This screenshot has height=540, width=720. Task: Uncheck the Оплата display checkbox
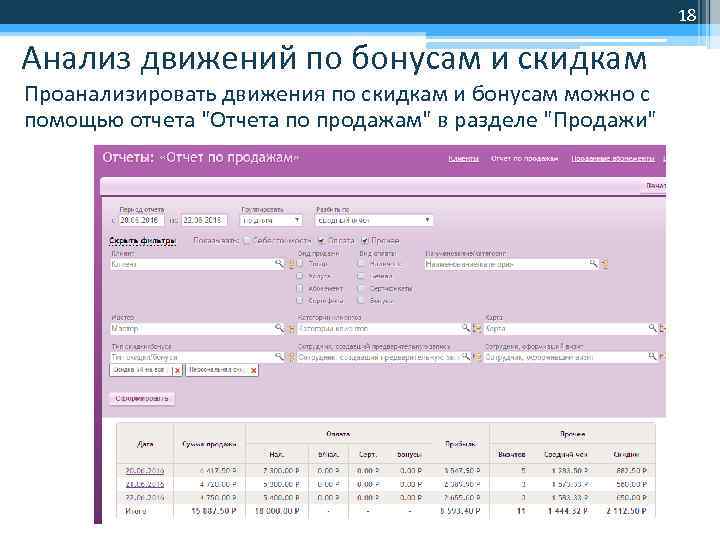click(321, 240)
